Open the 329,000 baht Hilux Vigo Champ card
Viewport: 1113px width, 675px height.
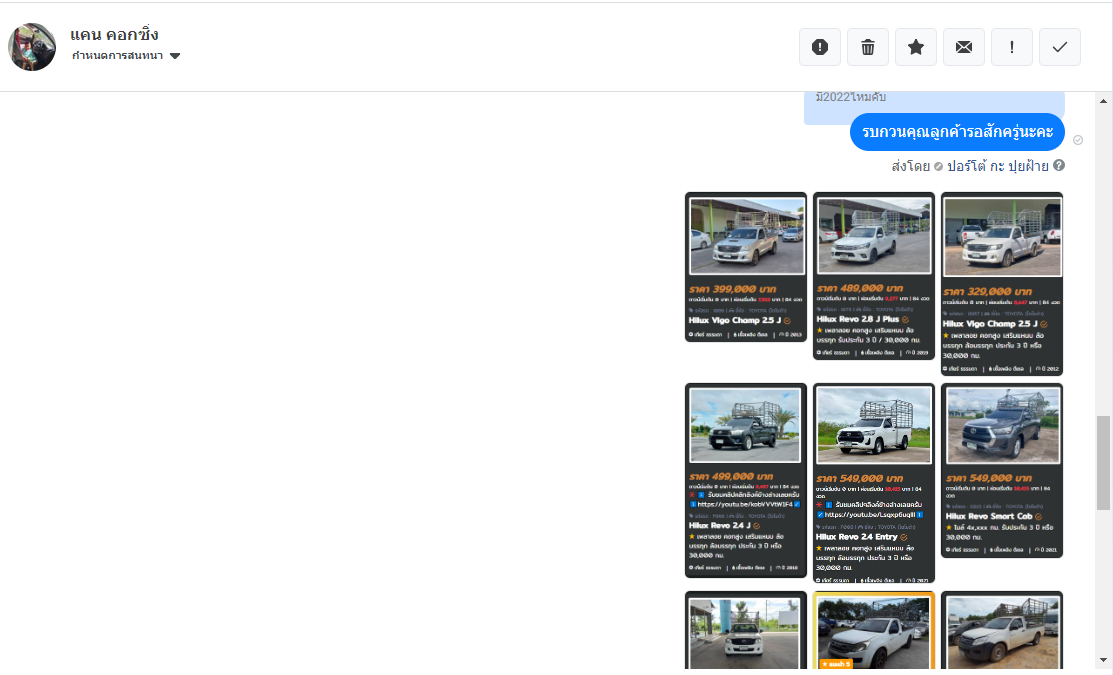click(1001, 284)
